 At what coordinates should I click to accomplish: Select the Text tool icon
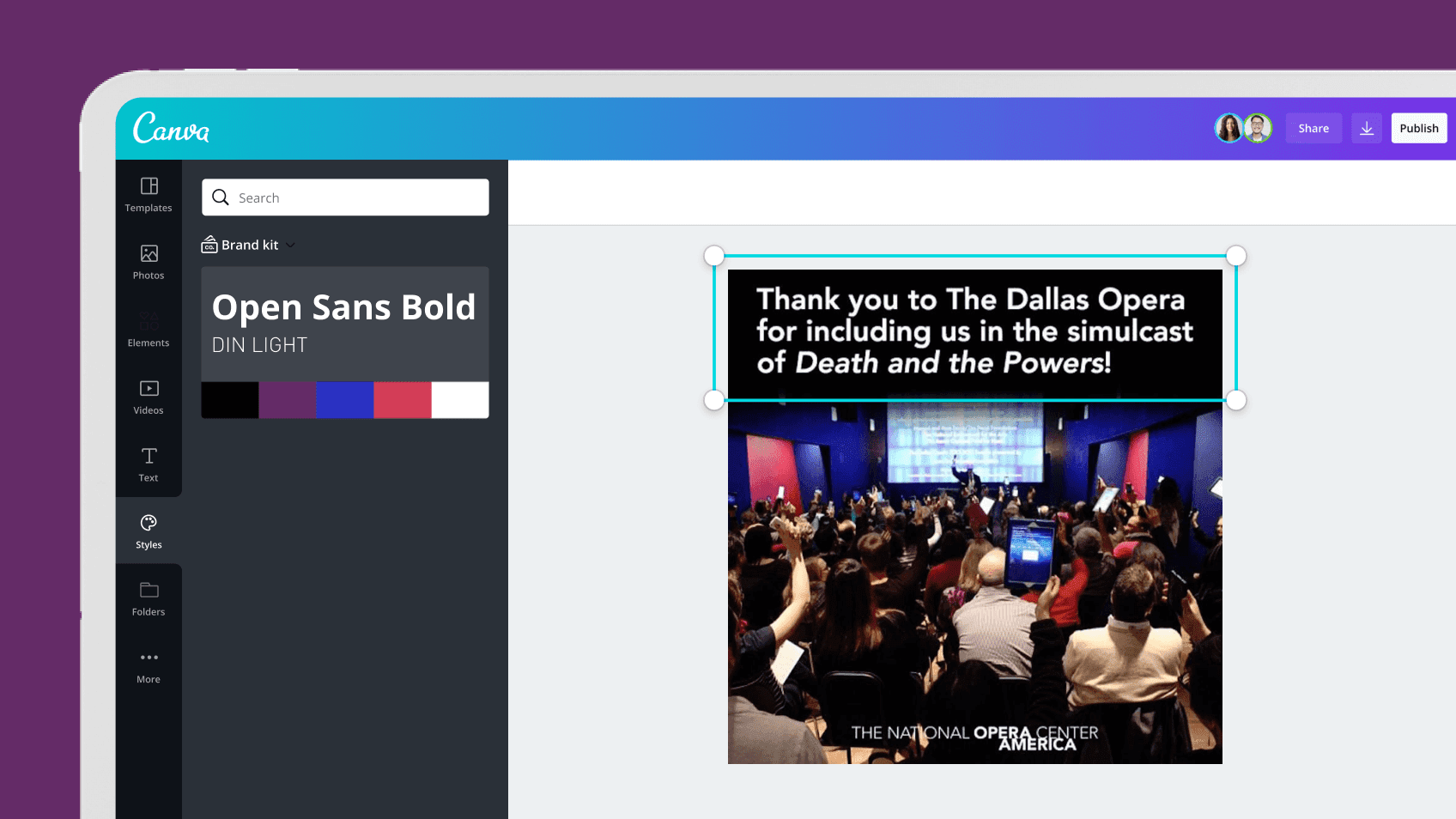tap(149, 456)
